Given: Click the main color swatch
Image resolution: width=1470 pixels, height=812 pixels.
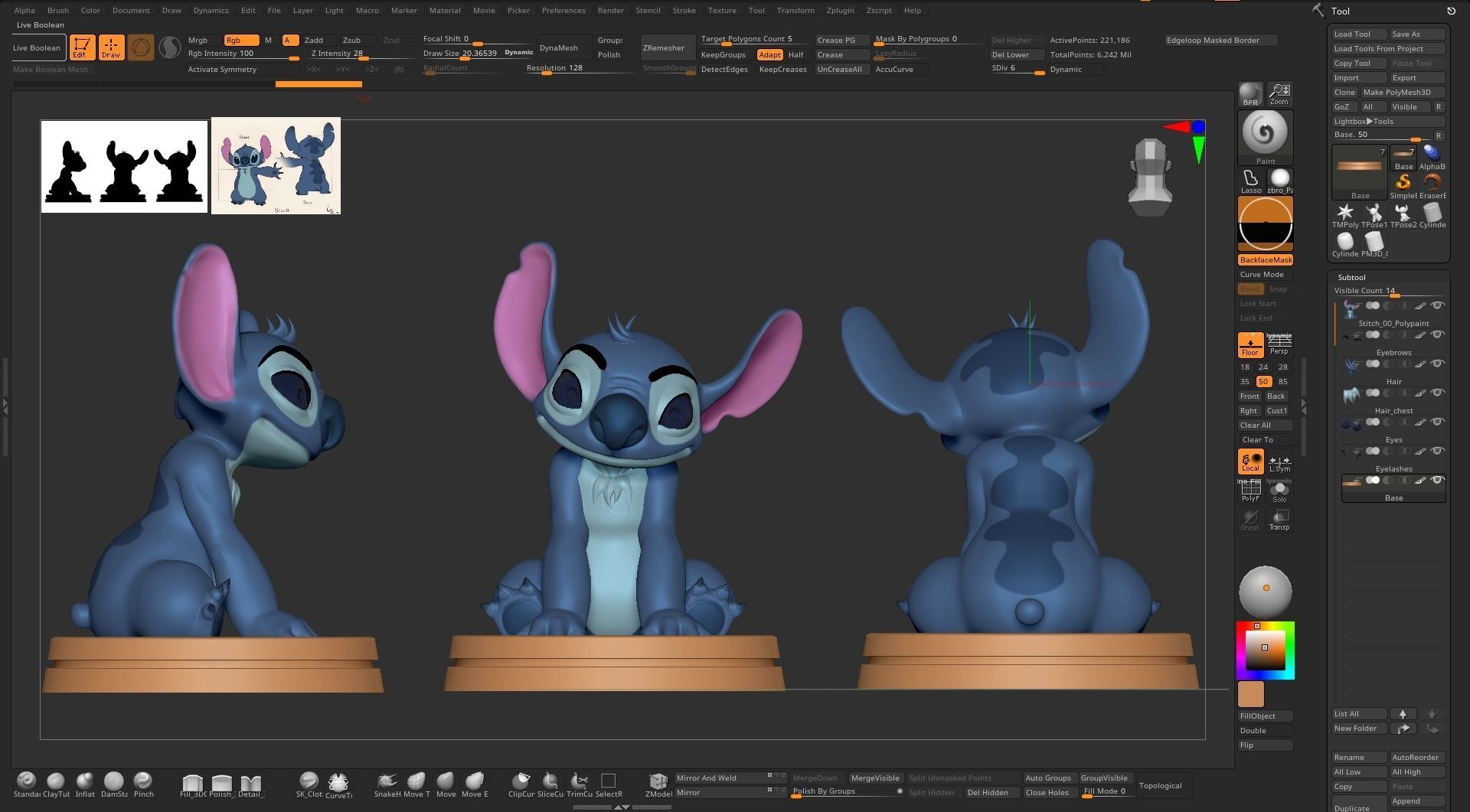Looking at the screenshot, I should 1250,695.
